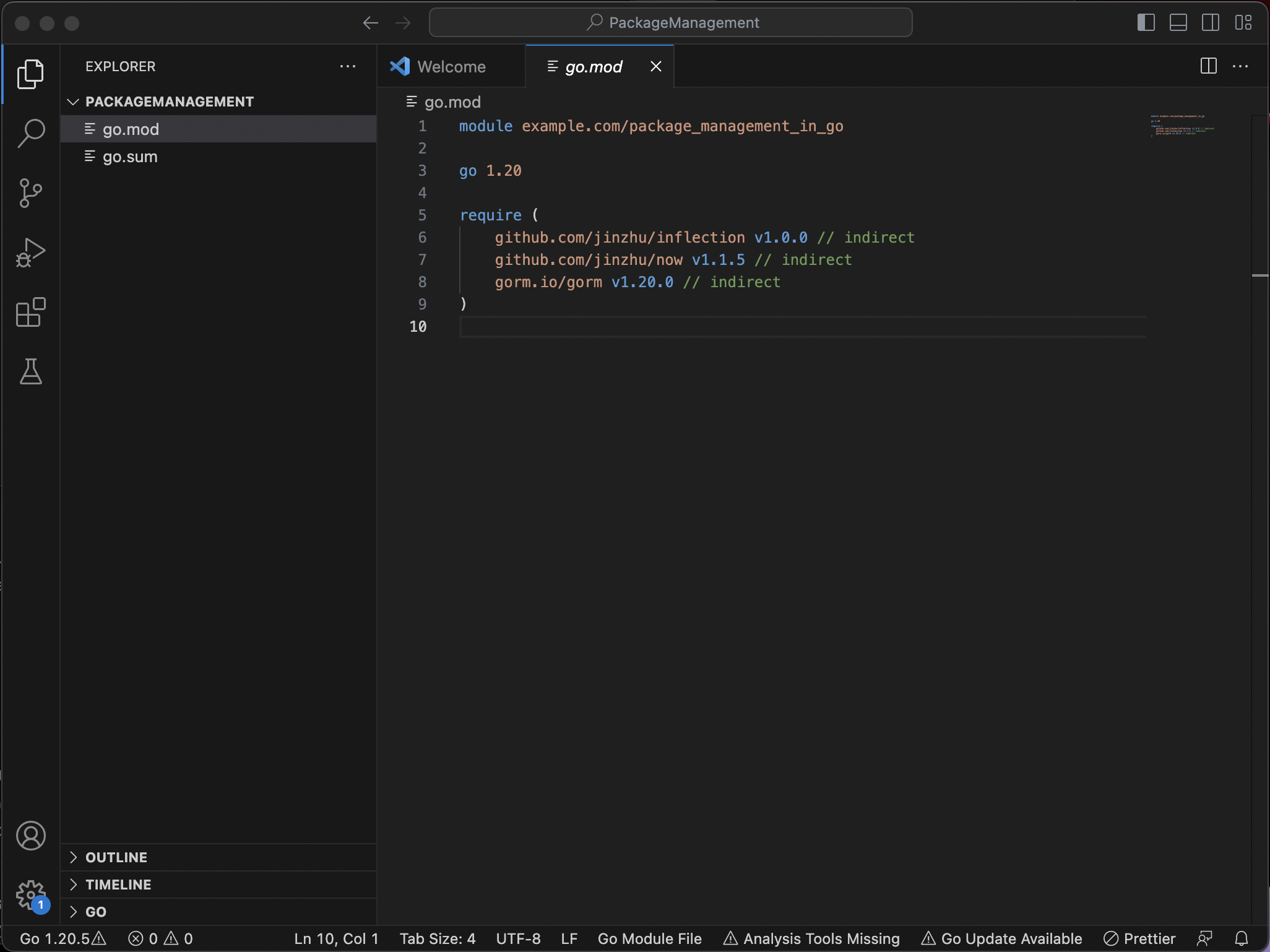Open the Run and Debug view
Viewport: 1270px width, 952px height.
pos(30,253)
